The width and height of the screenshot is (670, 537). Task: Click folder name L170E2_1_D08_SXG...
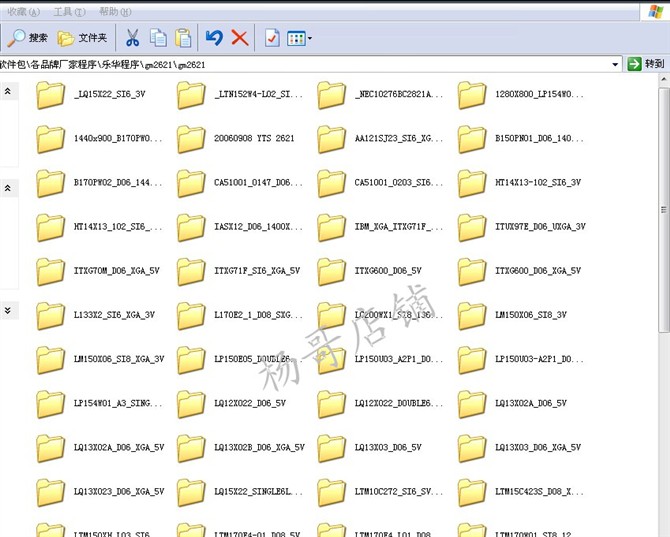[x=258, y=315]
